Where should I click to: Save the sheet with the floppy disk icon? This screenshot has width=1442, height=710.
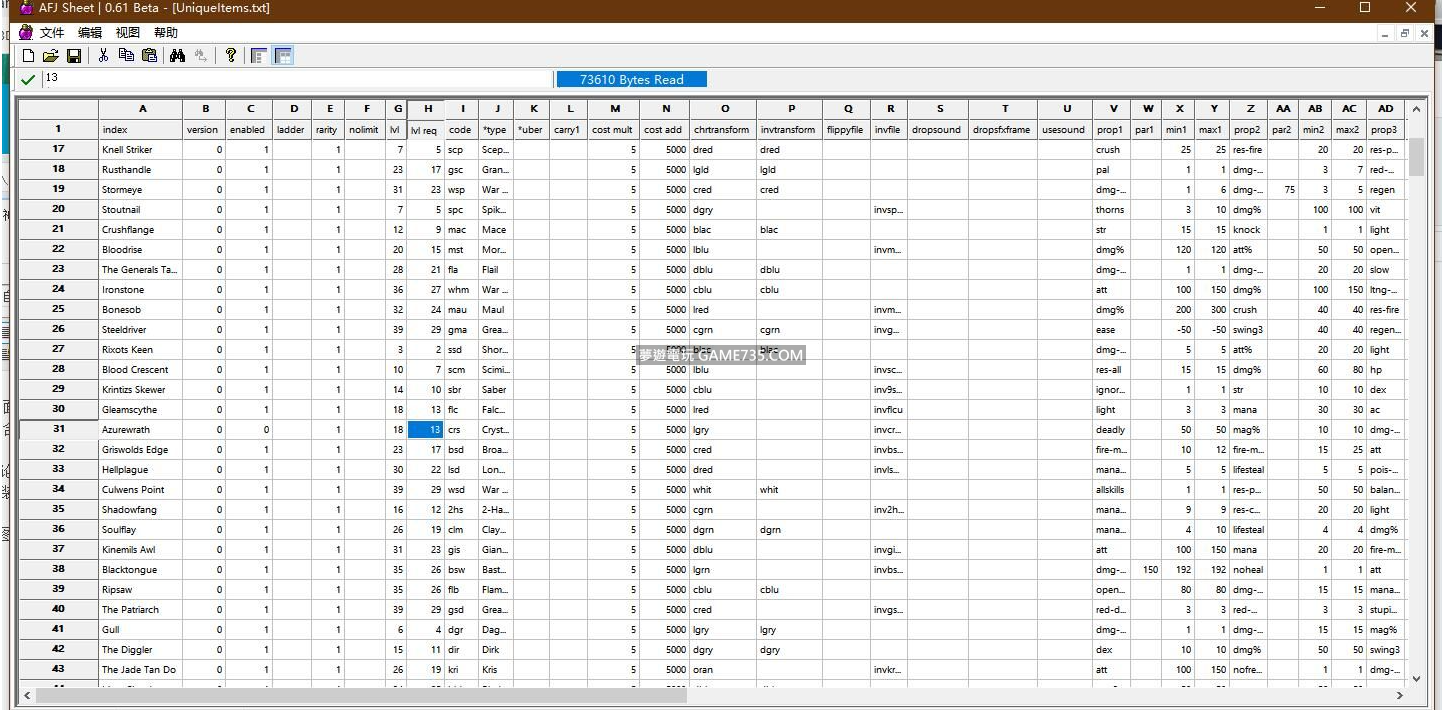pyautogui.click(x=74, y=56)
